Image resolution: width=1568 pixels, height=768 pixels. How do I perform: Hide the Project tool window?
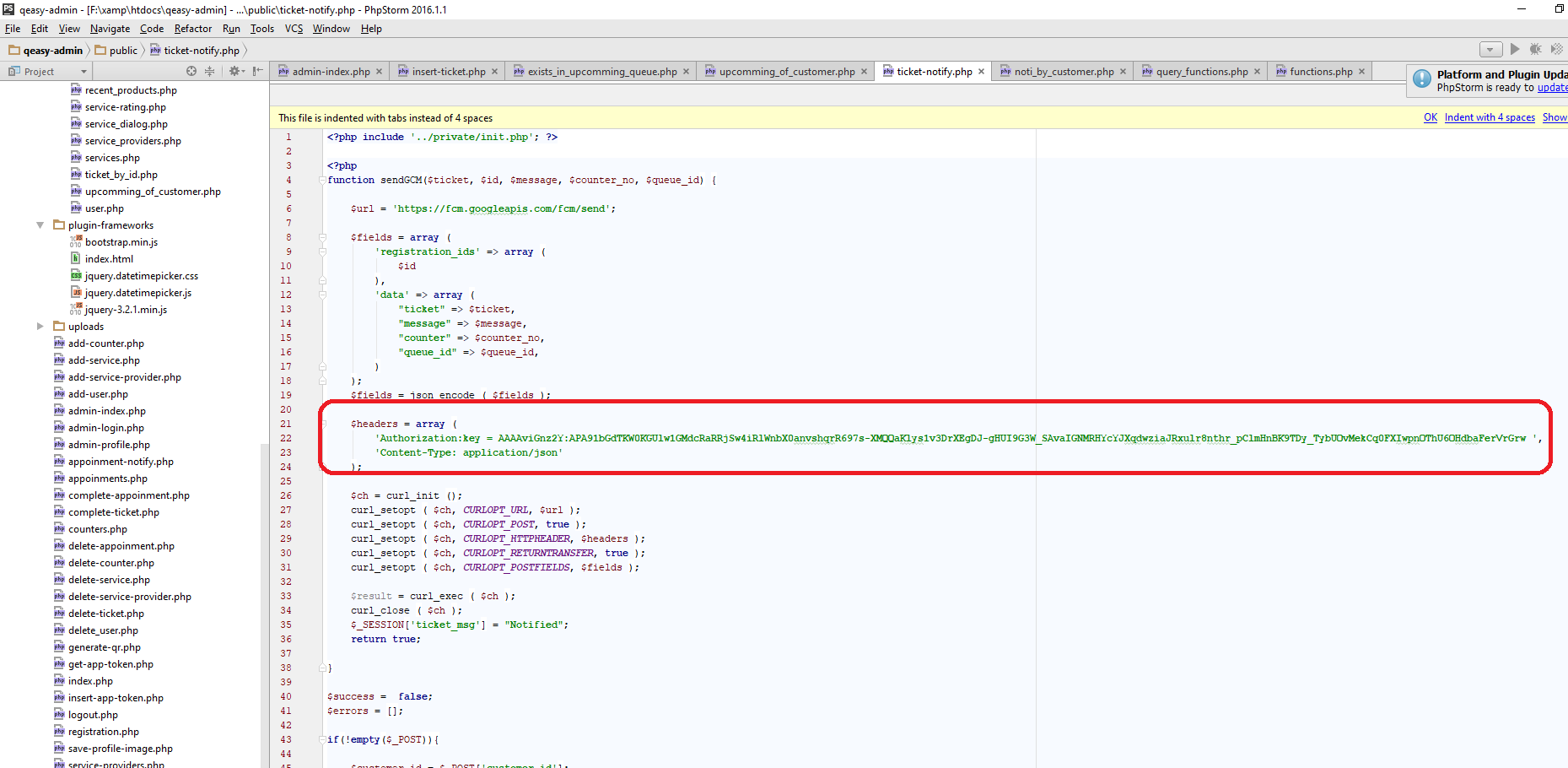click(x=257, y=72)
